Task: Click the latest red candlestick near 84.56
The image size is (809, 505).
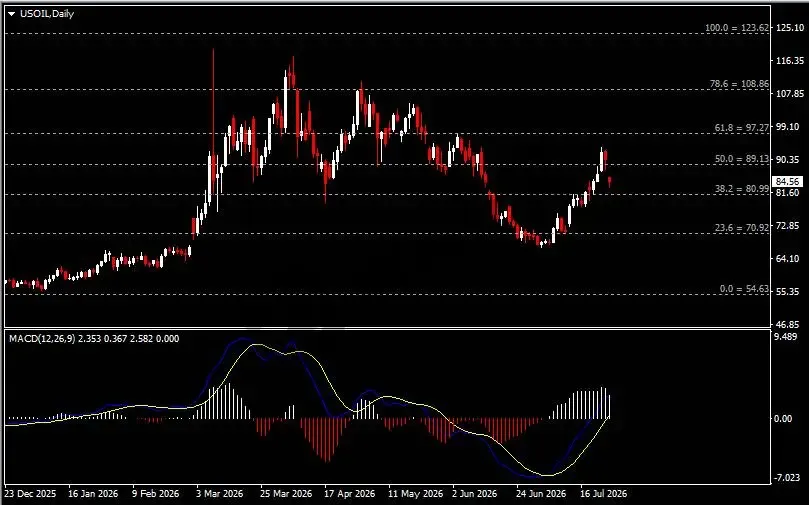Action: tap(610, 182)
